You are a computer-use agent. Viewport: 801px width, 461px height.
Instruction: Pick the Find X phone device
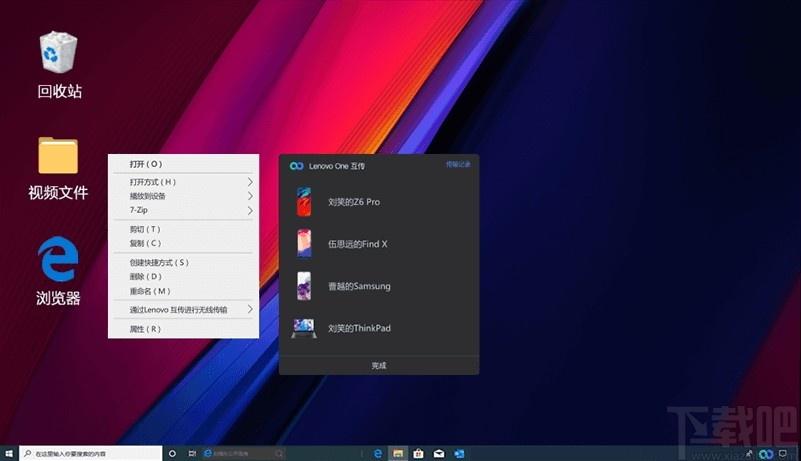(x=303, y=244)
